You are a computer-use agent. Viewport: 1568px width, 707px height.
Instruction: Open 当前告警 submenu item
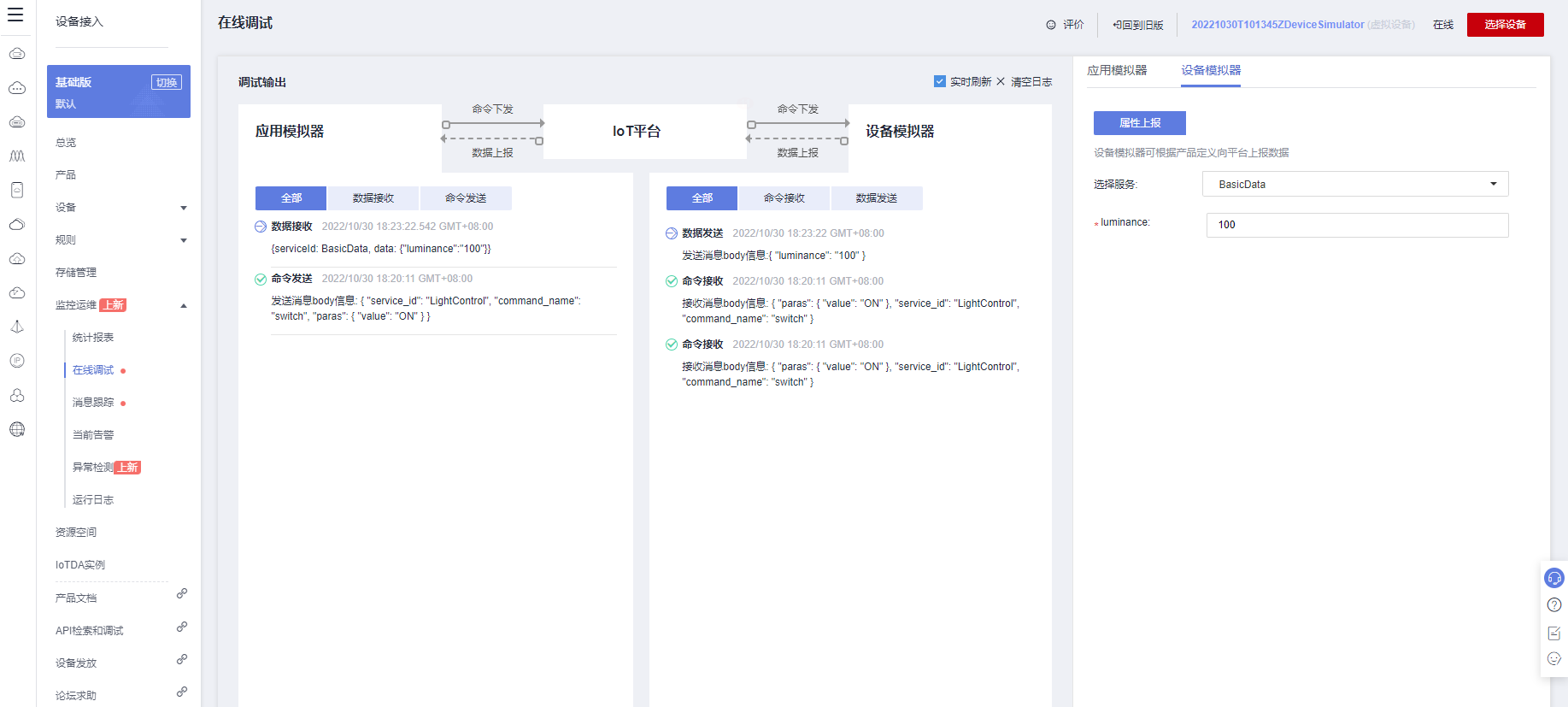click(x=93, y=435)
